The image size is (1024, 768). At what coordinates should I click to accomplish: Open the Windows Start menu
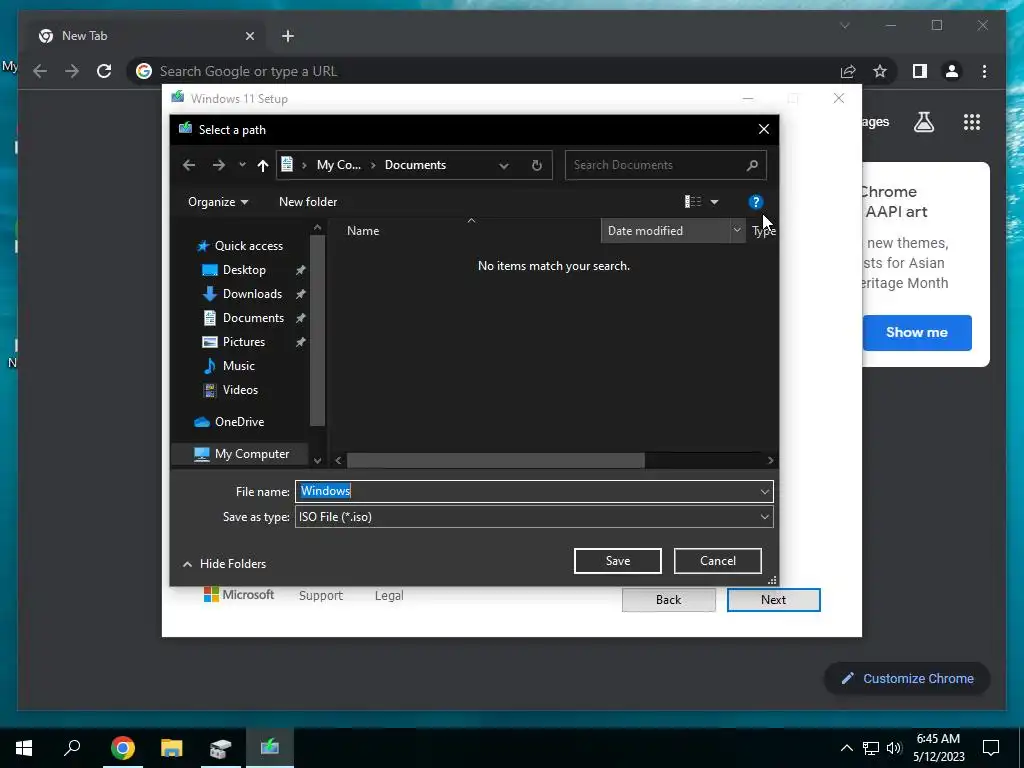(24, 747)
